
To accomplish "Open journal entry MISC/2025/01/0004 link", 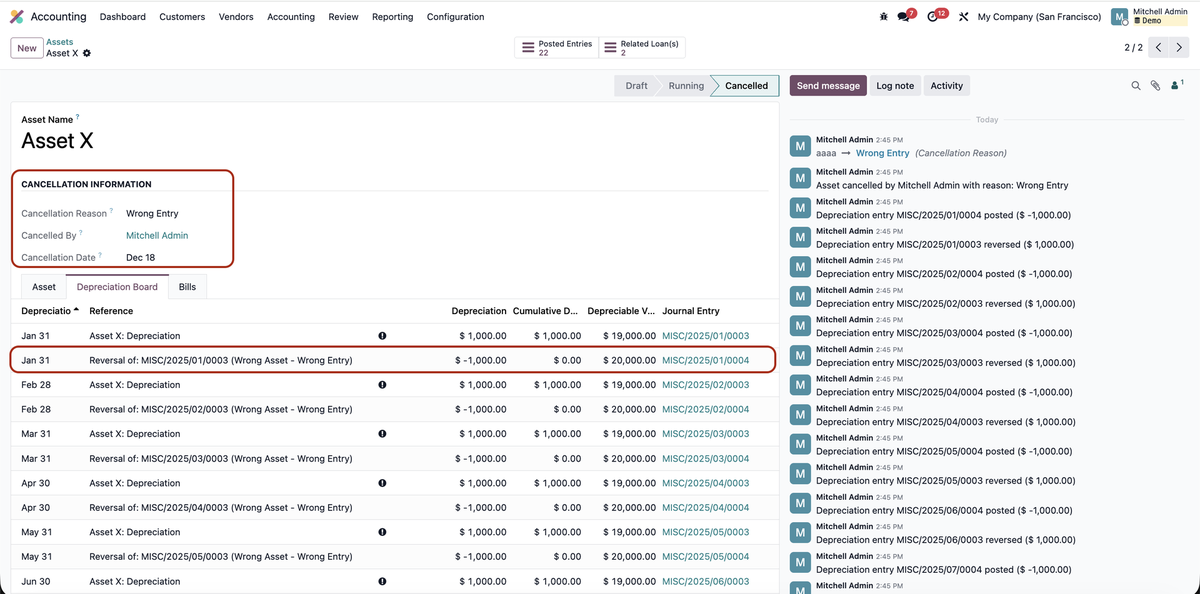I will click(x=705, y=360).
